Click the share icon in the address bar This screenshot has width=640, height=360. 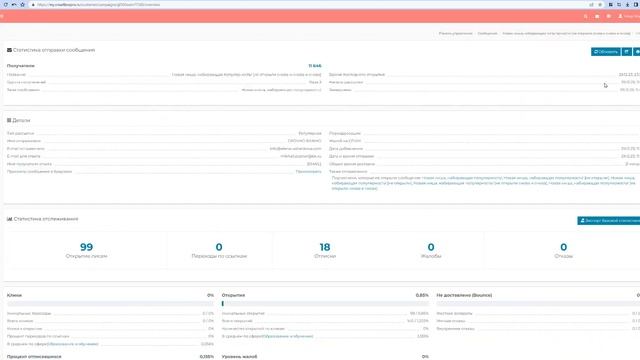(591, 4)
